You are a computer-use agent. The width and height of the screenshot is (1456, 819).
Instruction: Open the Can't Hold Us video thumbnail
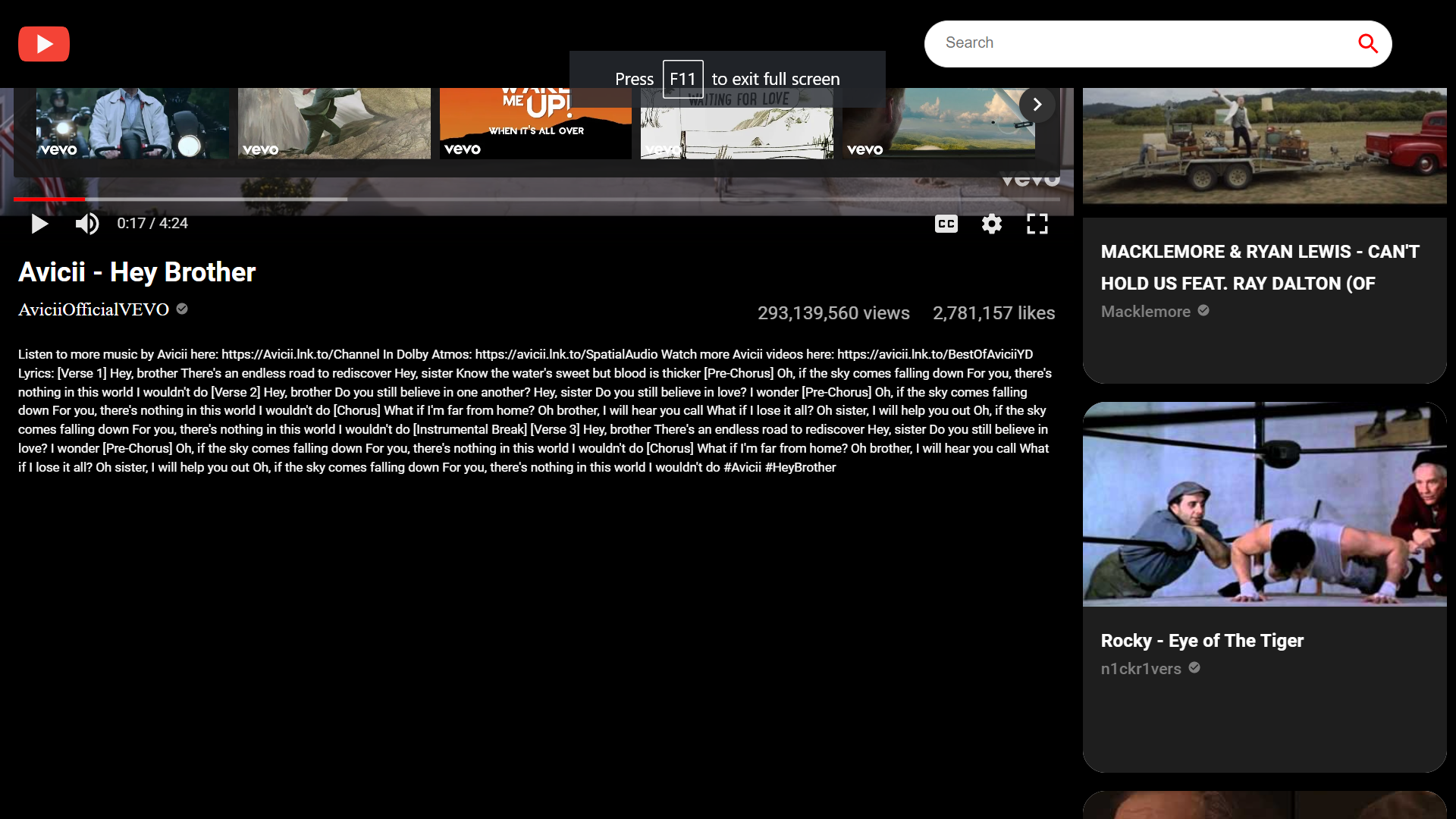coord(1264,146)
